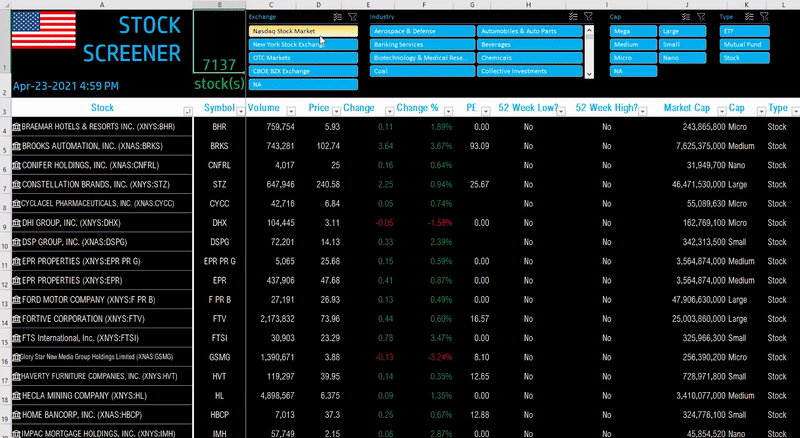The width and height of the screenshot is (800, 438).
Task: Open the Change column filter dropdown
Action: [389, 111]
